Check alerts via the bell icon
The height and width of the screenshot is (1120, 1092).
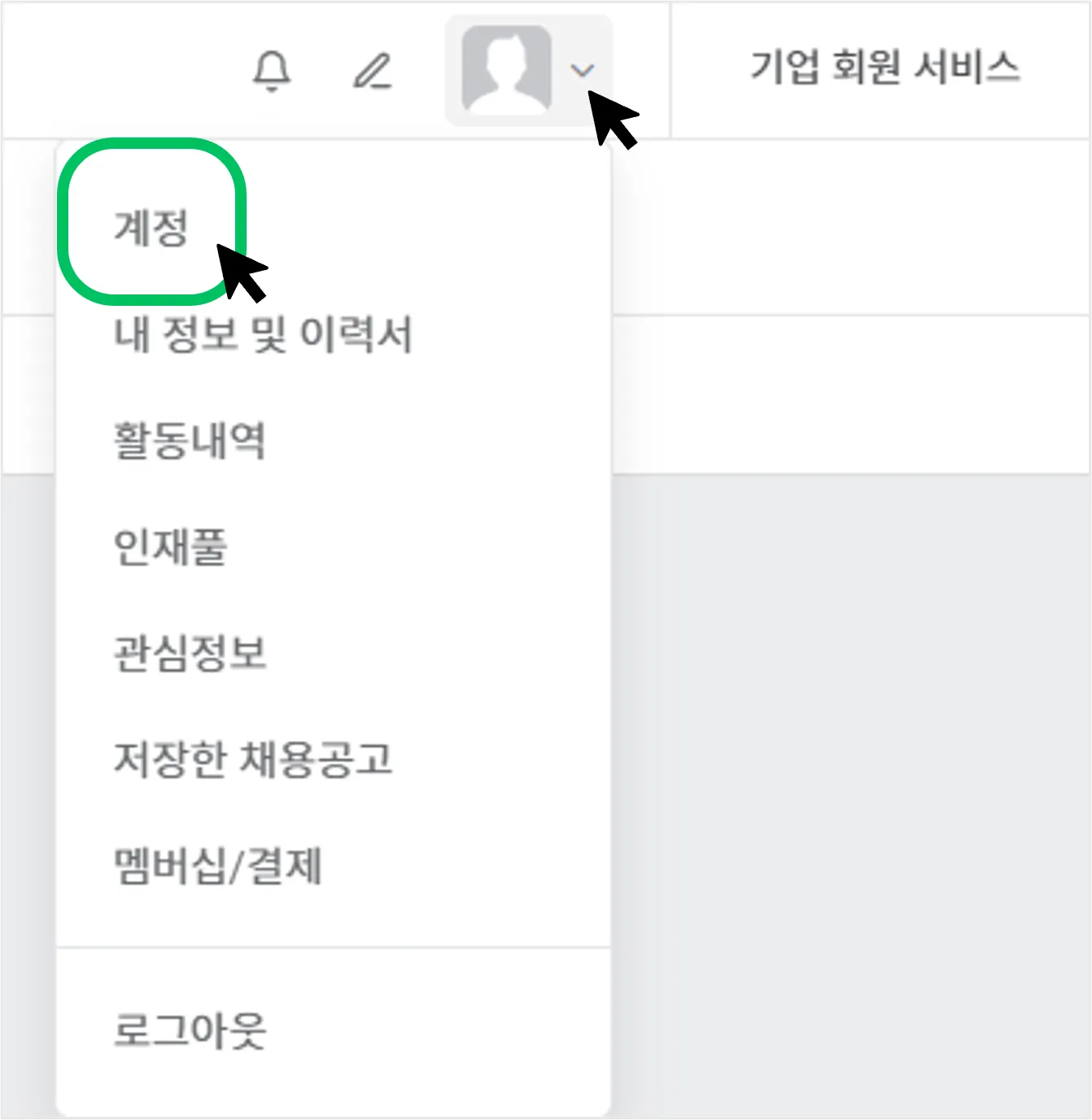[x=272, y=71]
